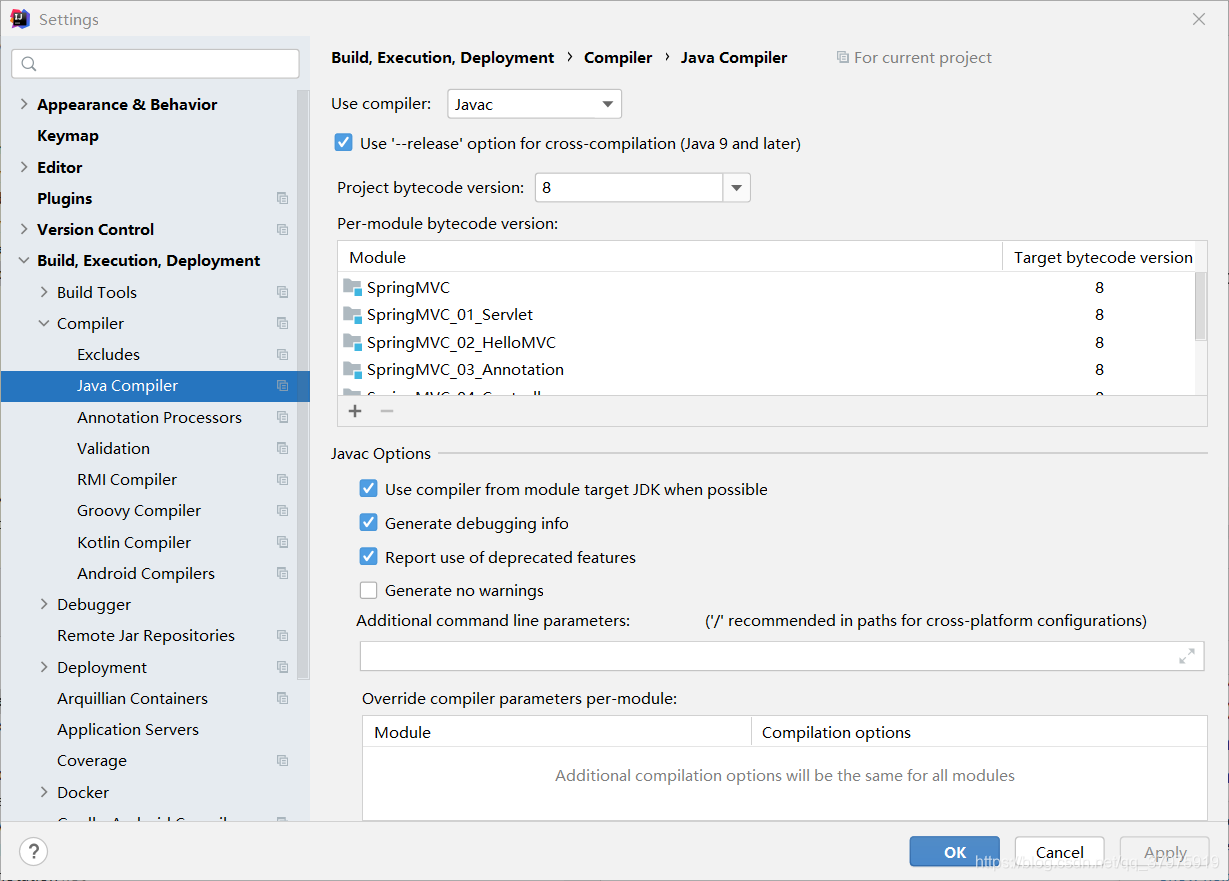Click the project-level icon beside Remote Jar Repositories

(x=282, y=635)
